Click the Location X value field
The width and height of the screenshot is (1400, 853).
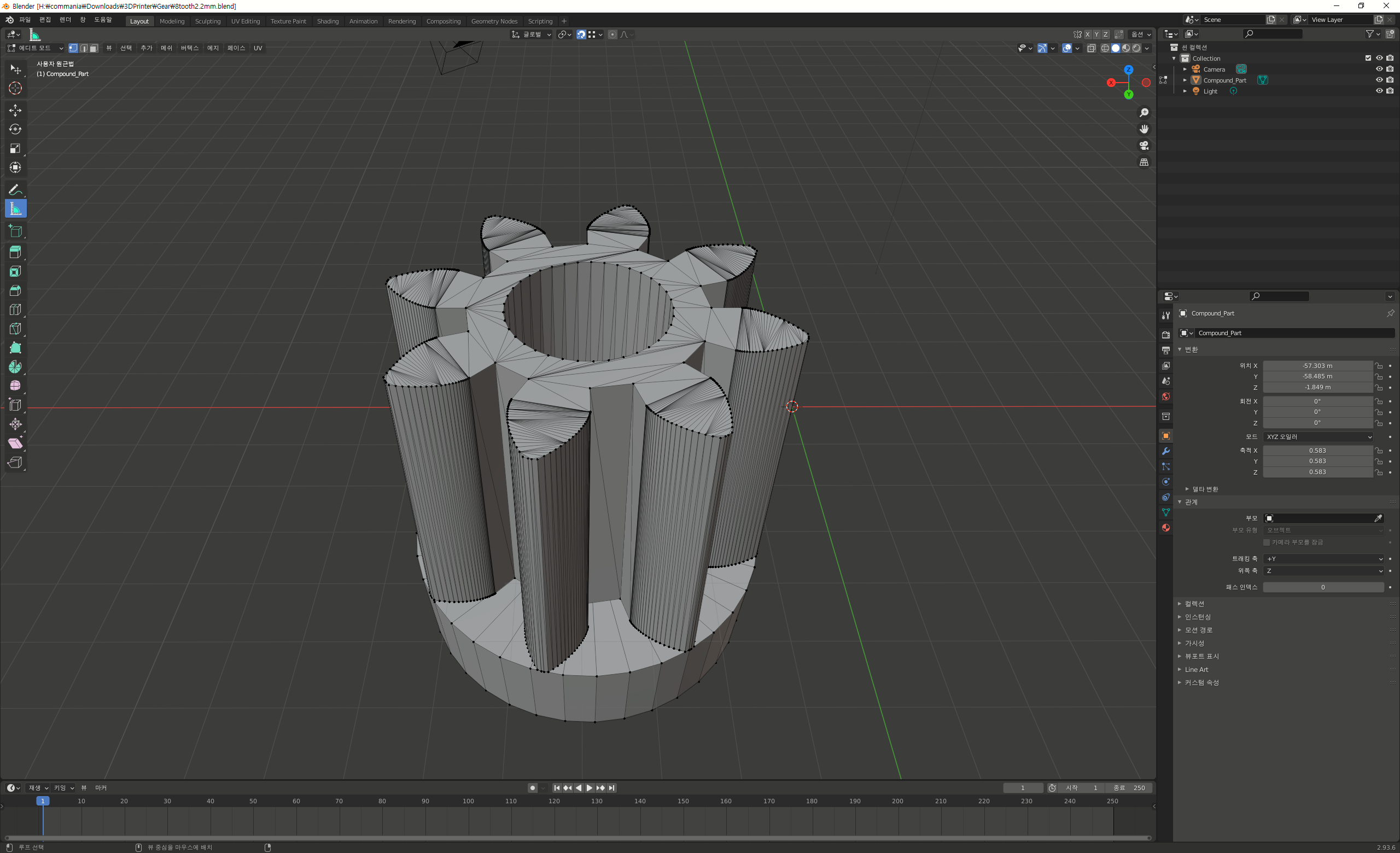tap(1317, 366)
